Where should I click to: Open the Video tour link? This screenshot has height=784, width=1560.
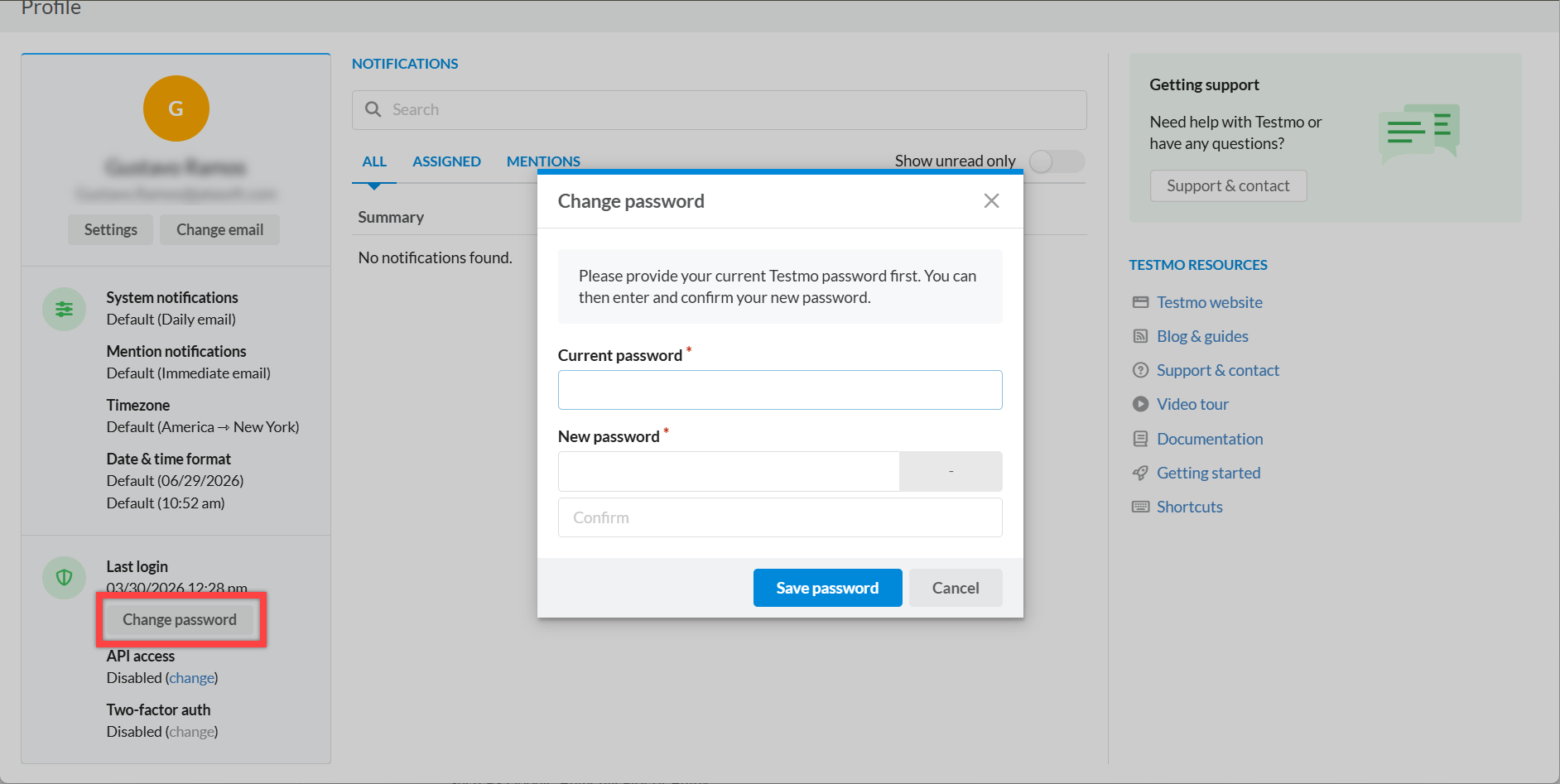tap(1192, 404)
